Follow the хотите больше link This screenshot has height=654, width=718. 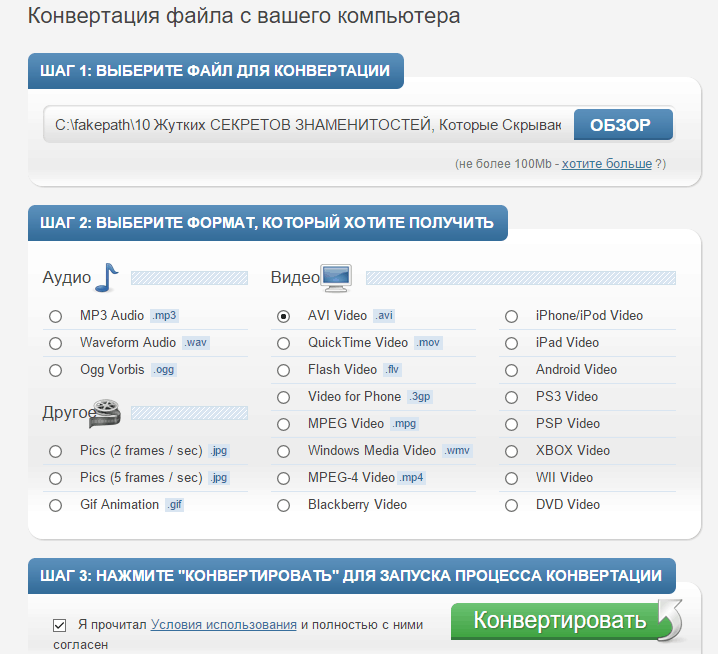[606, 163]
